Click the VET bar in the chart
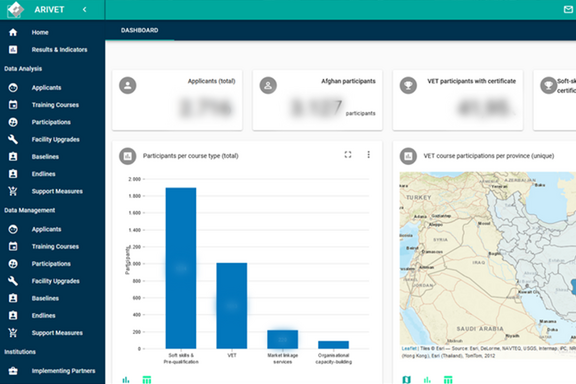This screenshot has width=576, height=384. tap(231, 306)
